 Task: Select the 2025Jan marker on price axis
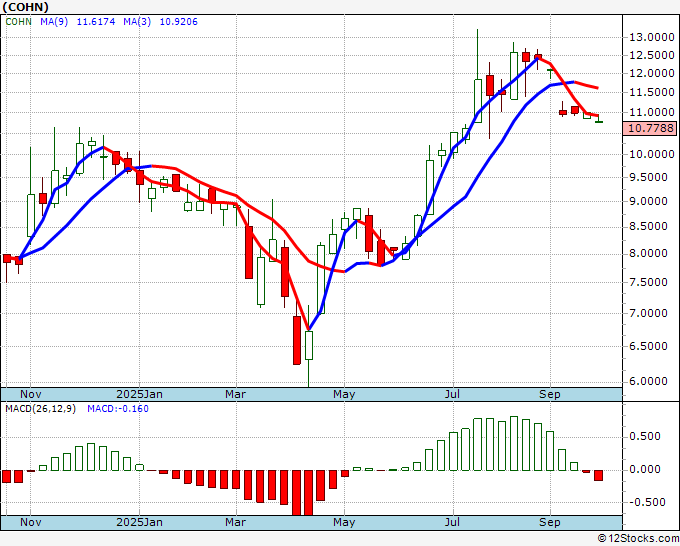139,394
